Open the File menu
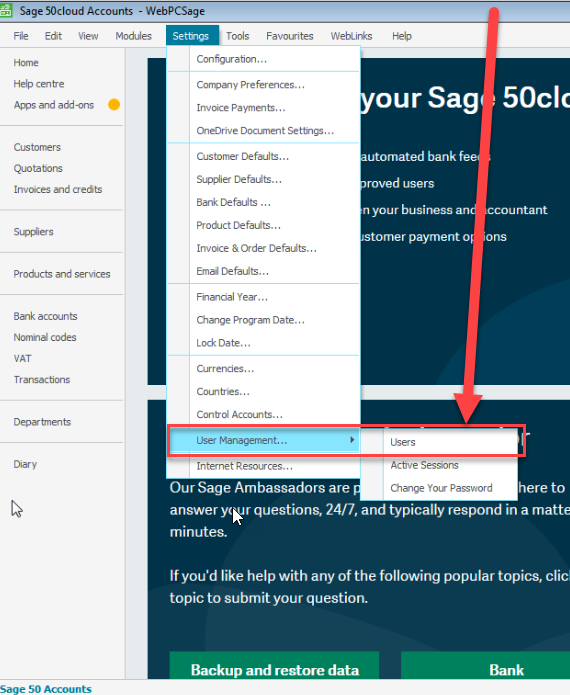The image size is (570, 695). point(21,36)
